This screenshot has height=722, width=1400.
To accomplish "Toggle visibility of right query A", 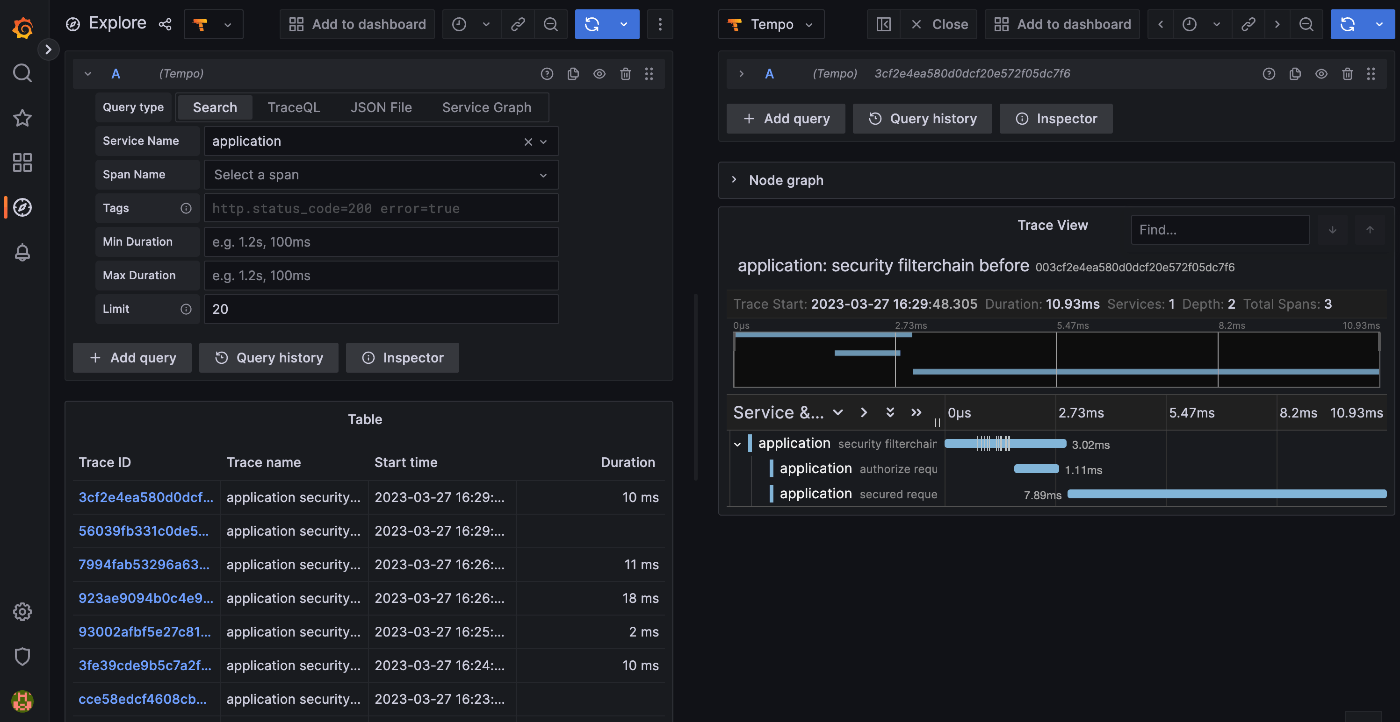I will [1321, 74].
